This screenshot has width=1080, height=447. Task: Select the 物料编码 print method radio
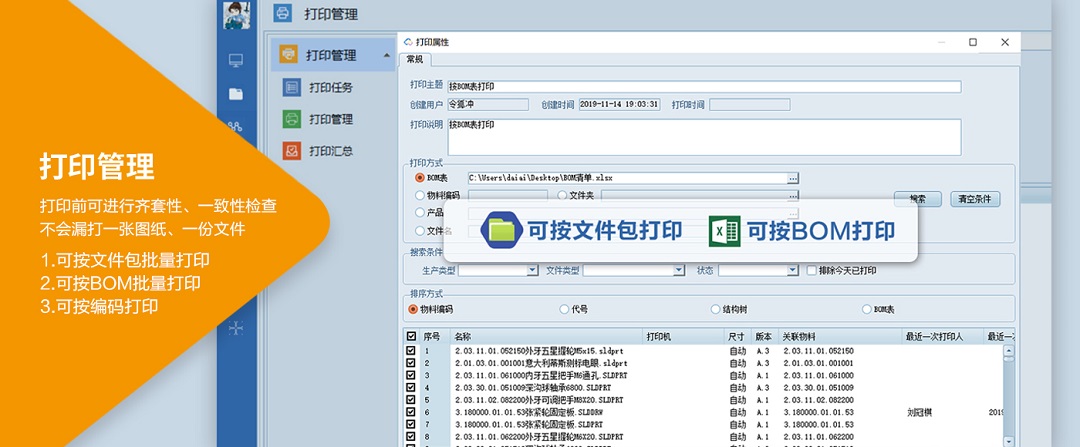coord(419,196)
